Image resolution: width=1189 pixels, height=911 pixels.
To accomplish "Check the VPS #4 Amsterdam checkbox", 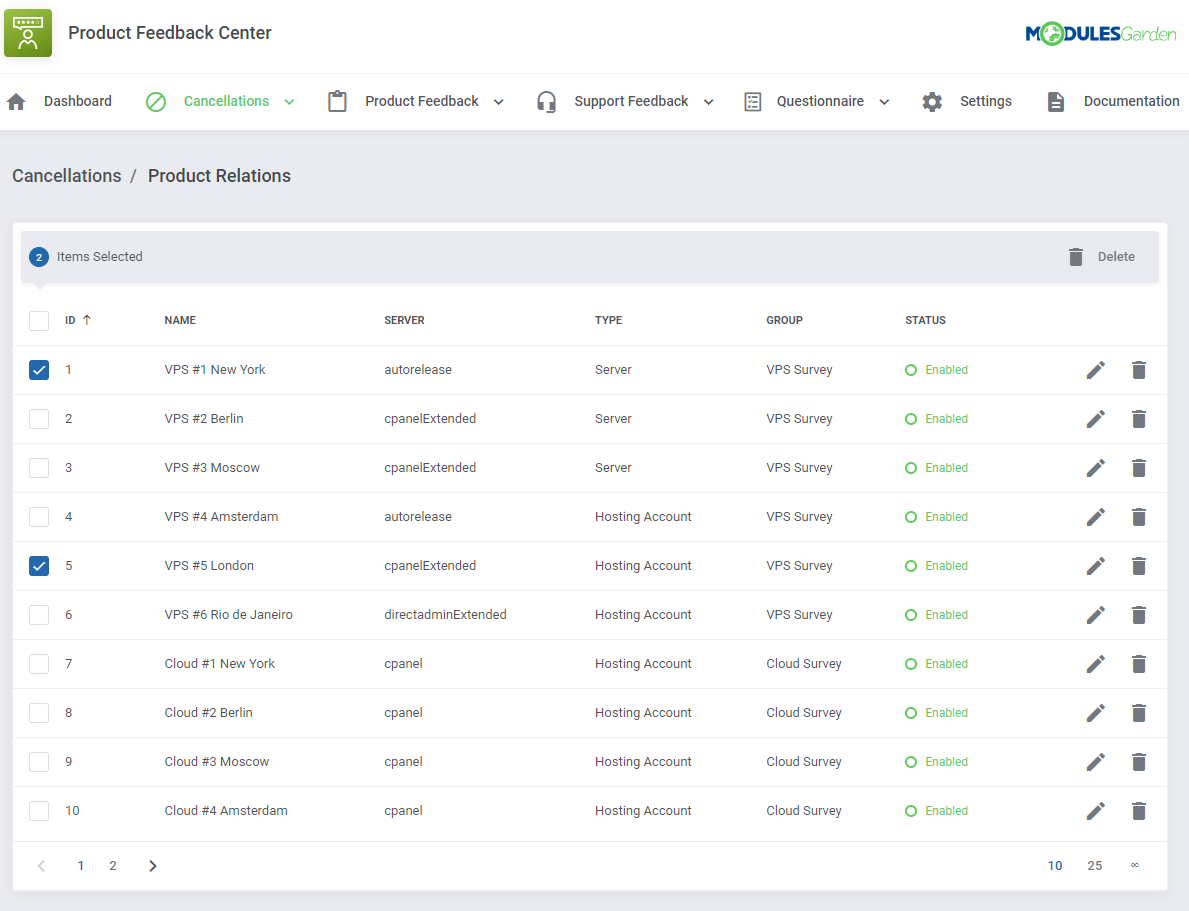I will pos(39,517).
